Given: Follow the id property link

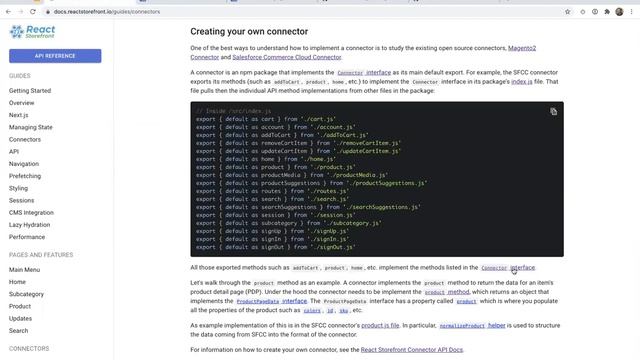Looking at the screenshot, I should pos(330,311).
